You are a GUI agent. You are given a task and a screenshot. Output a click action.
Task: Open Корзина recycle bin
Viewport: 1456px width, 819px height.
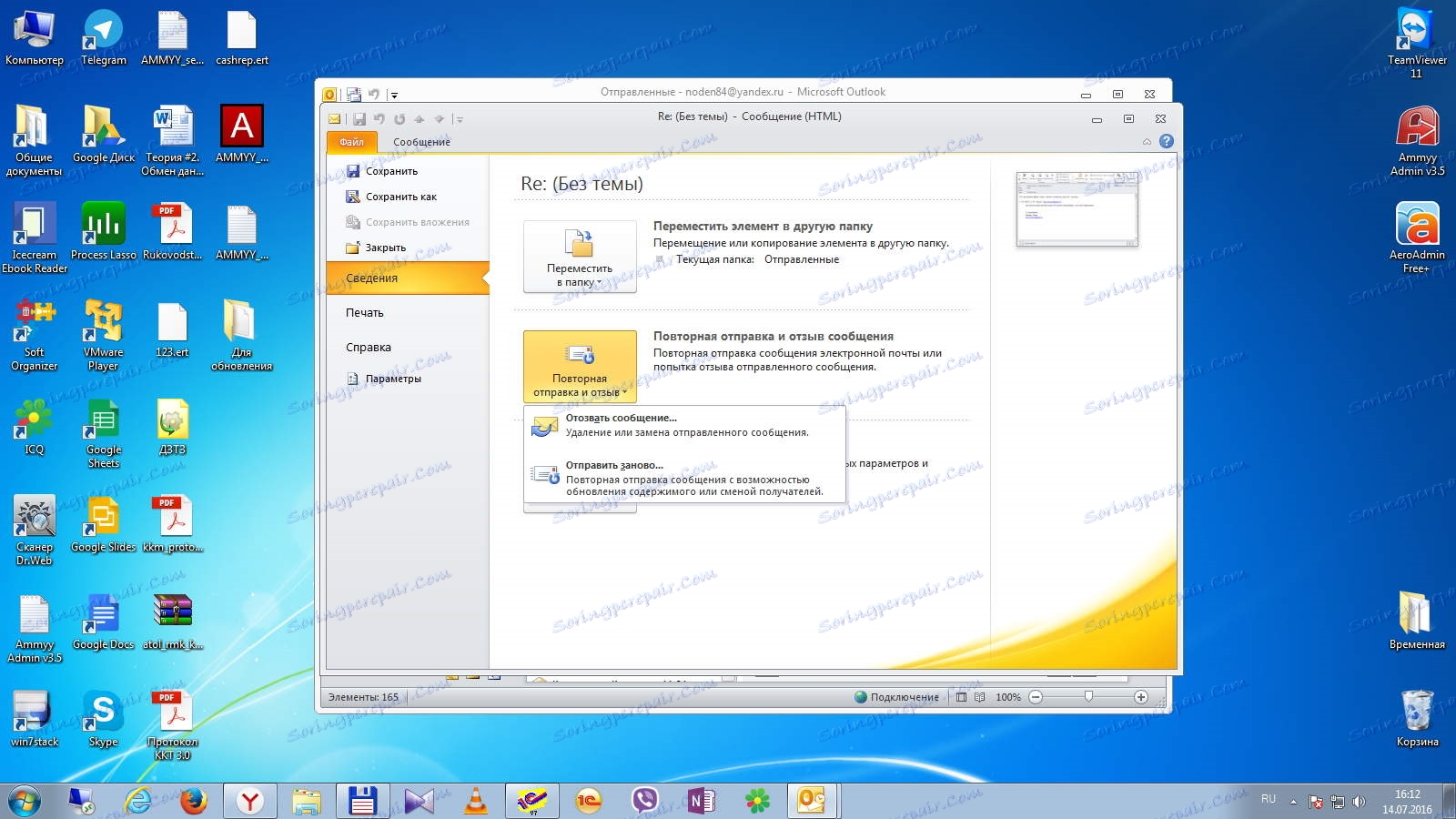[x=1418, y=719]
